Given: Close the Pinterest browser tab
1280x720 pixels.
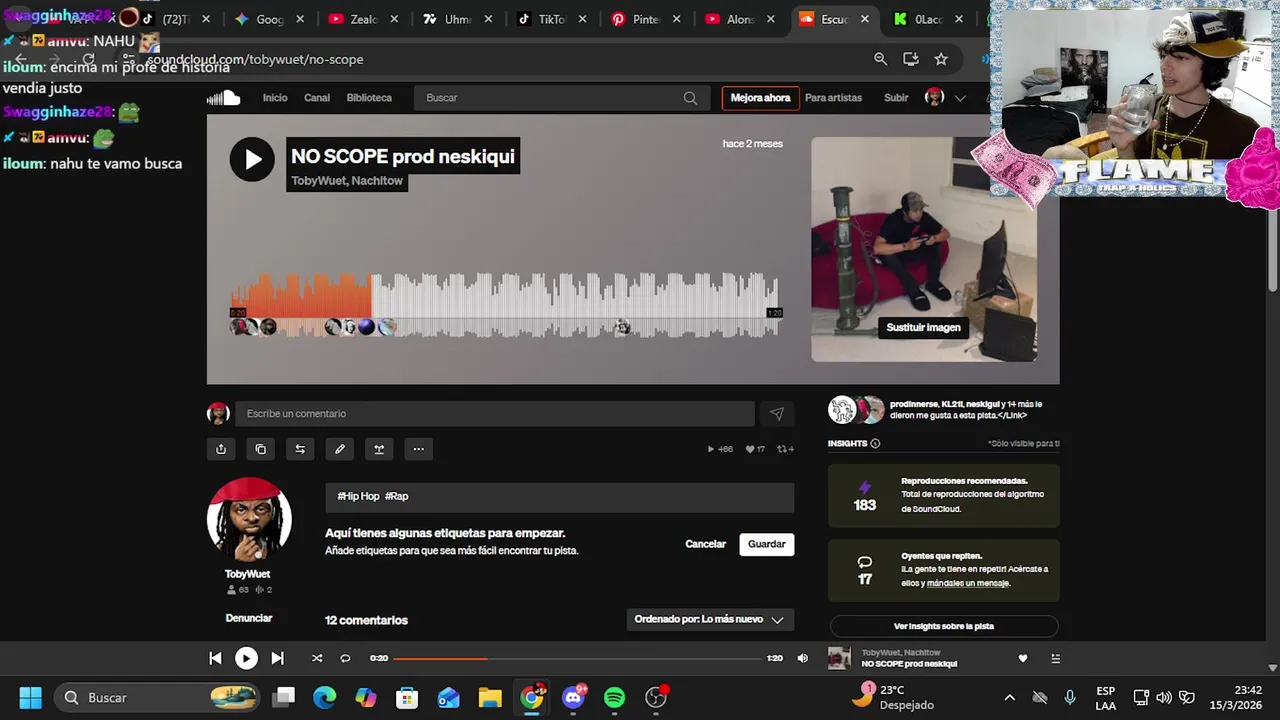Looking at the screenshot, I should pyautogui.click(x=677, y=19).
